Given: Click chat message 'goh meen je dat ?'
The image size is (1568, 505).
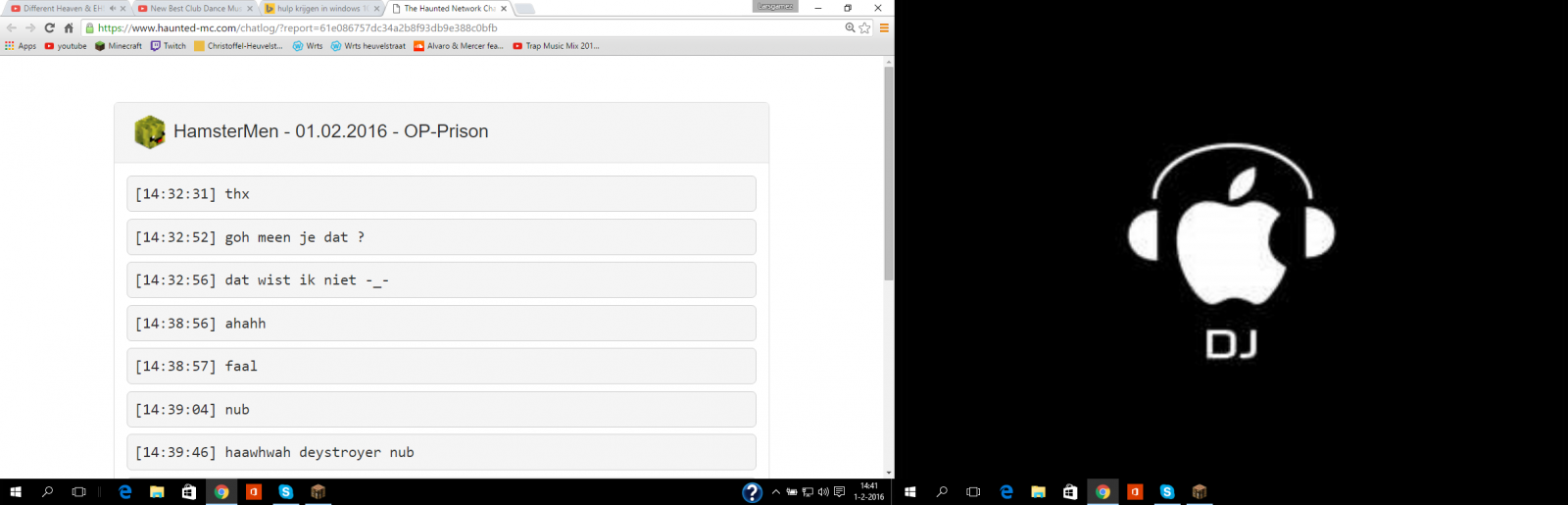Looking at the screenshot, I should (441, 236).
